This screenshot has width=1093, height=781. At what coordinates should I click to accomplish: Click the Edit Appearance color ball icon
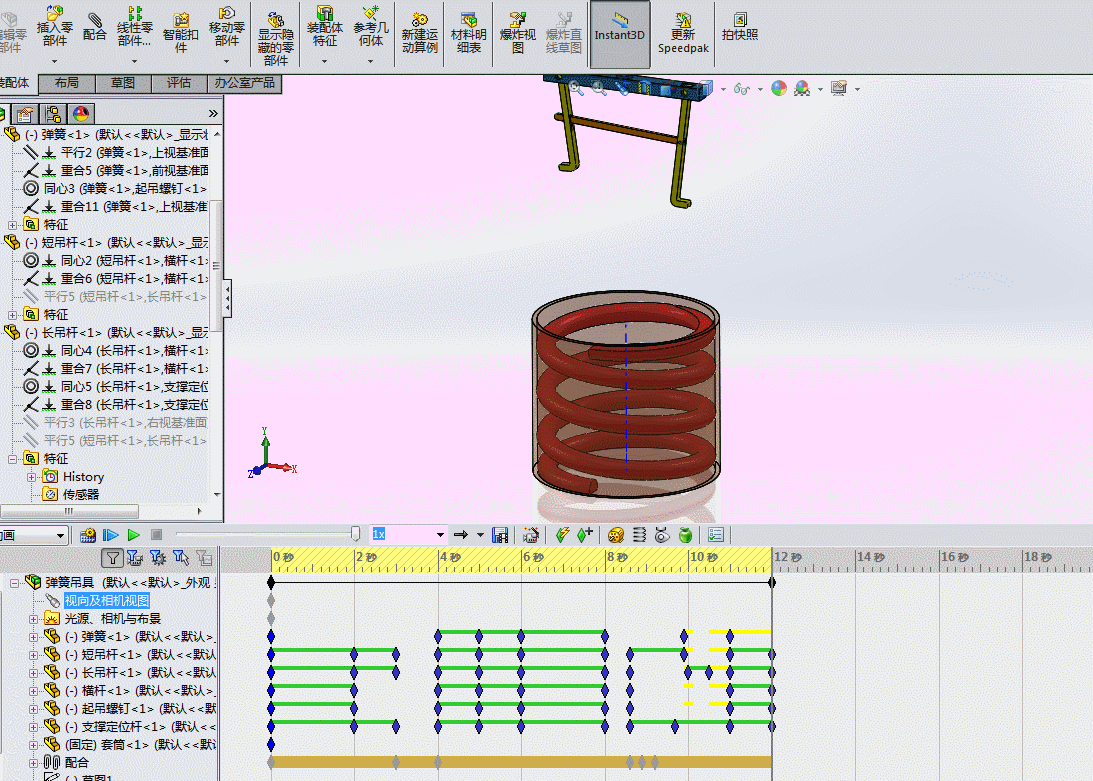pyautogui.click(x=779, y=88)
